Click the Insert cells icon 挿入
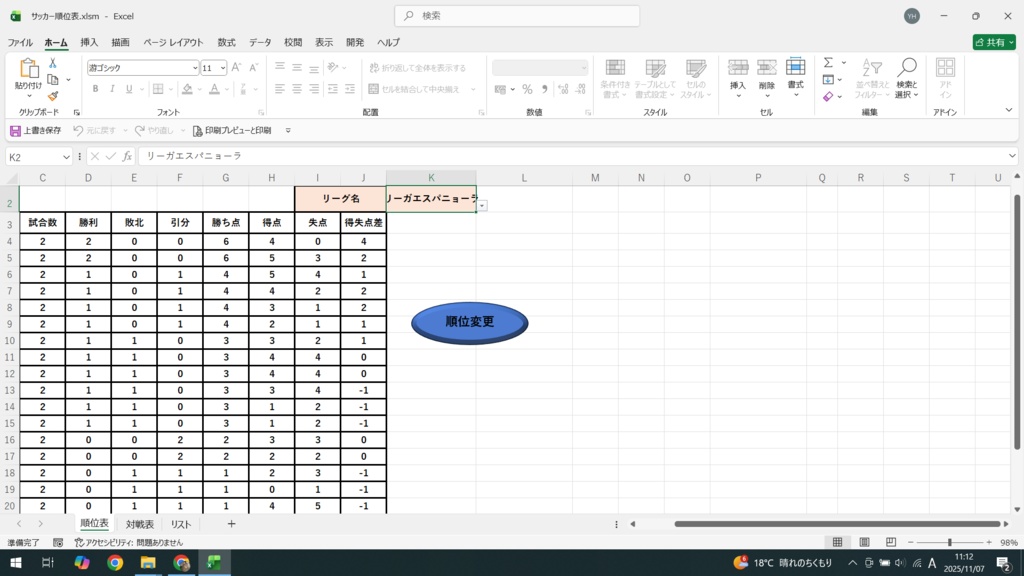Viewport: 1024px width, 576px height. tap(738, 67)
